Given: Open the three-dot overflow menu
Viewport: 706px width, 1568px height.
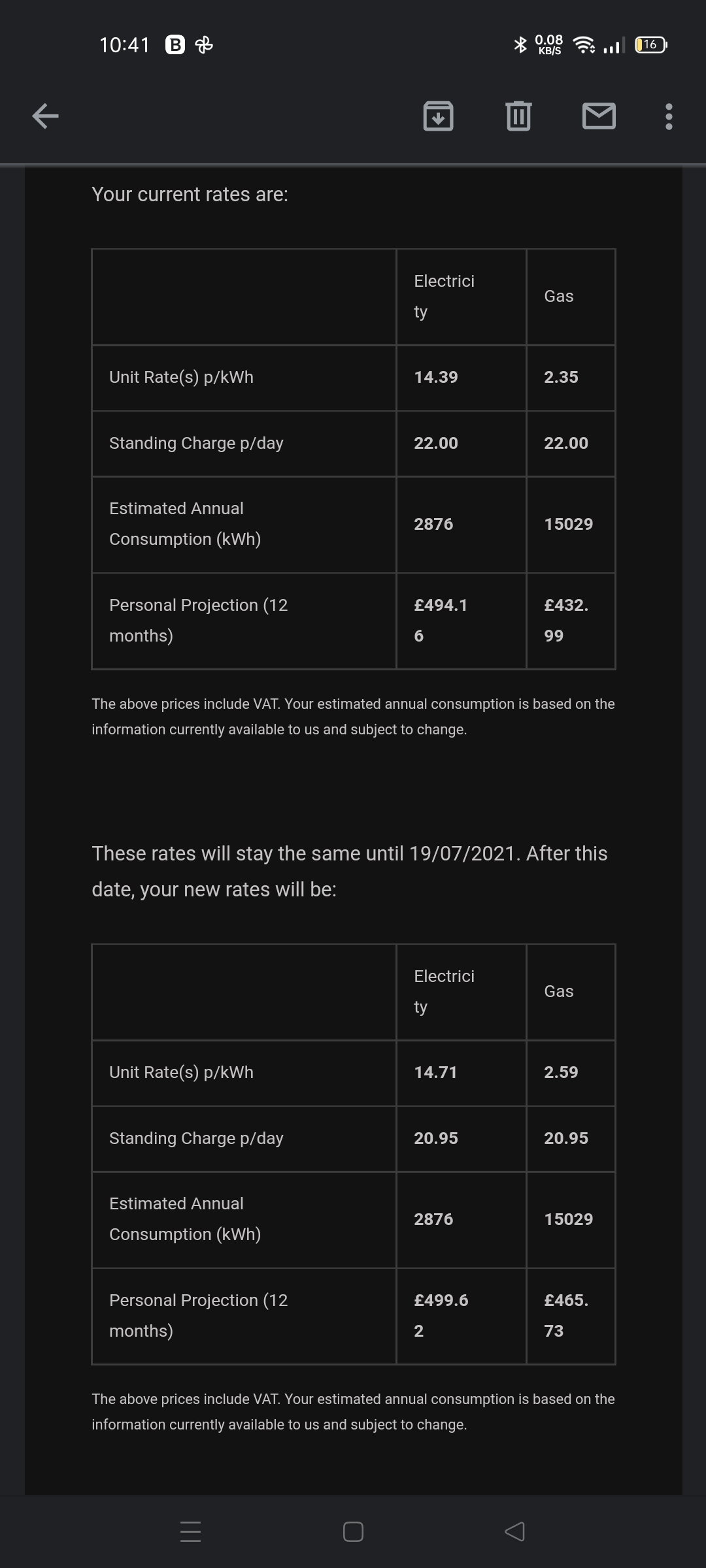Looking at the screenshot, I should point(668,116).
